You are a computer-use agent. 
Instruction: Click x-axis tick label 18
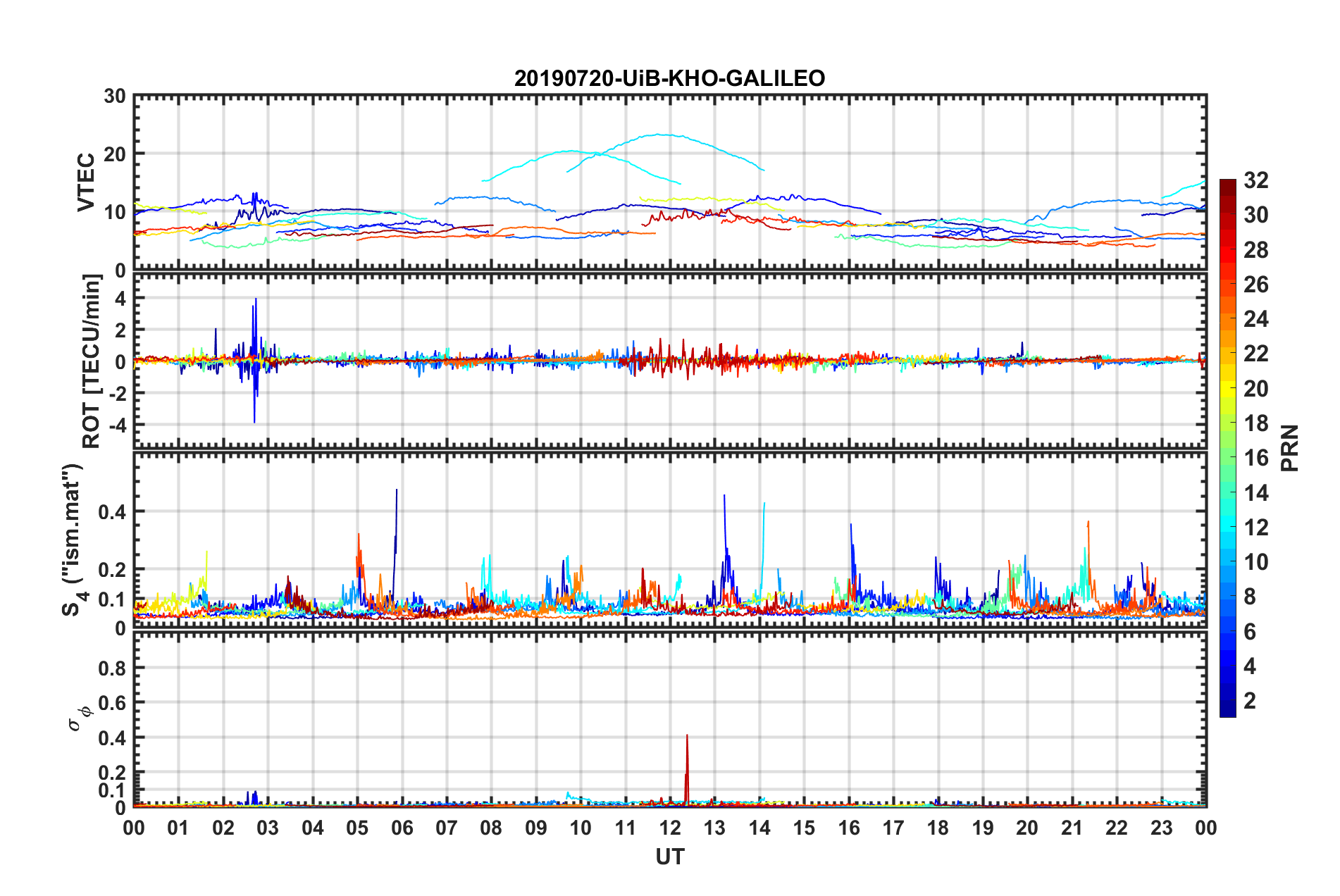(x=938, y=828)
